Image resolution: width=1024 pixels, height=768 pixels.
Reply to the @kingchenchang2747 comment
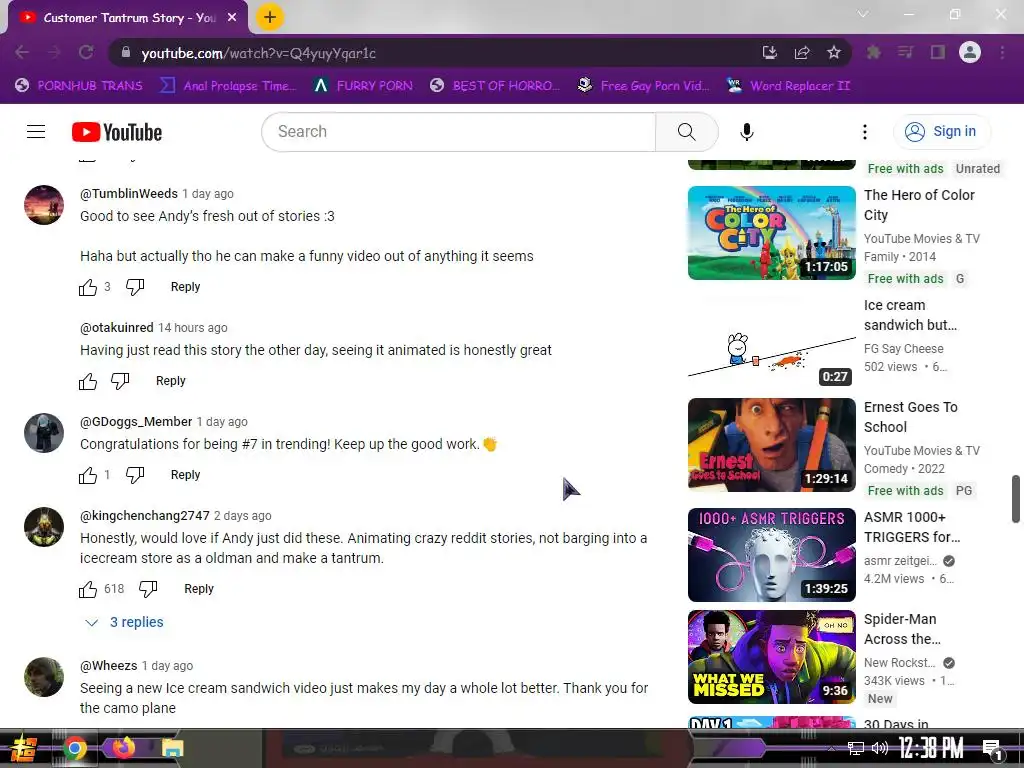coord(199,588)
